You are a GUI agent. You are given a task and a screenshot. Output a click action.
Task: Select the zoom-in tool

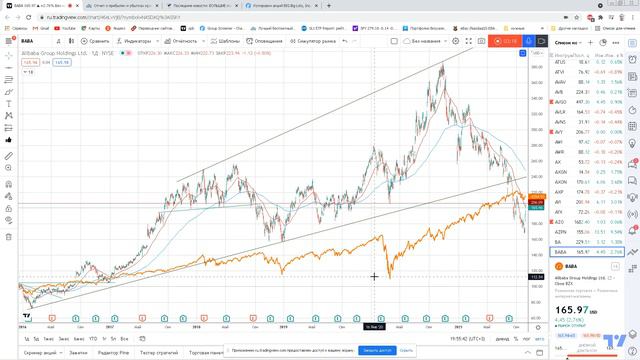point(9,168)
